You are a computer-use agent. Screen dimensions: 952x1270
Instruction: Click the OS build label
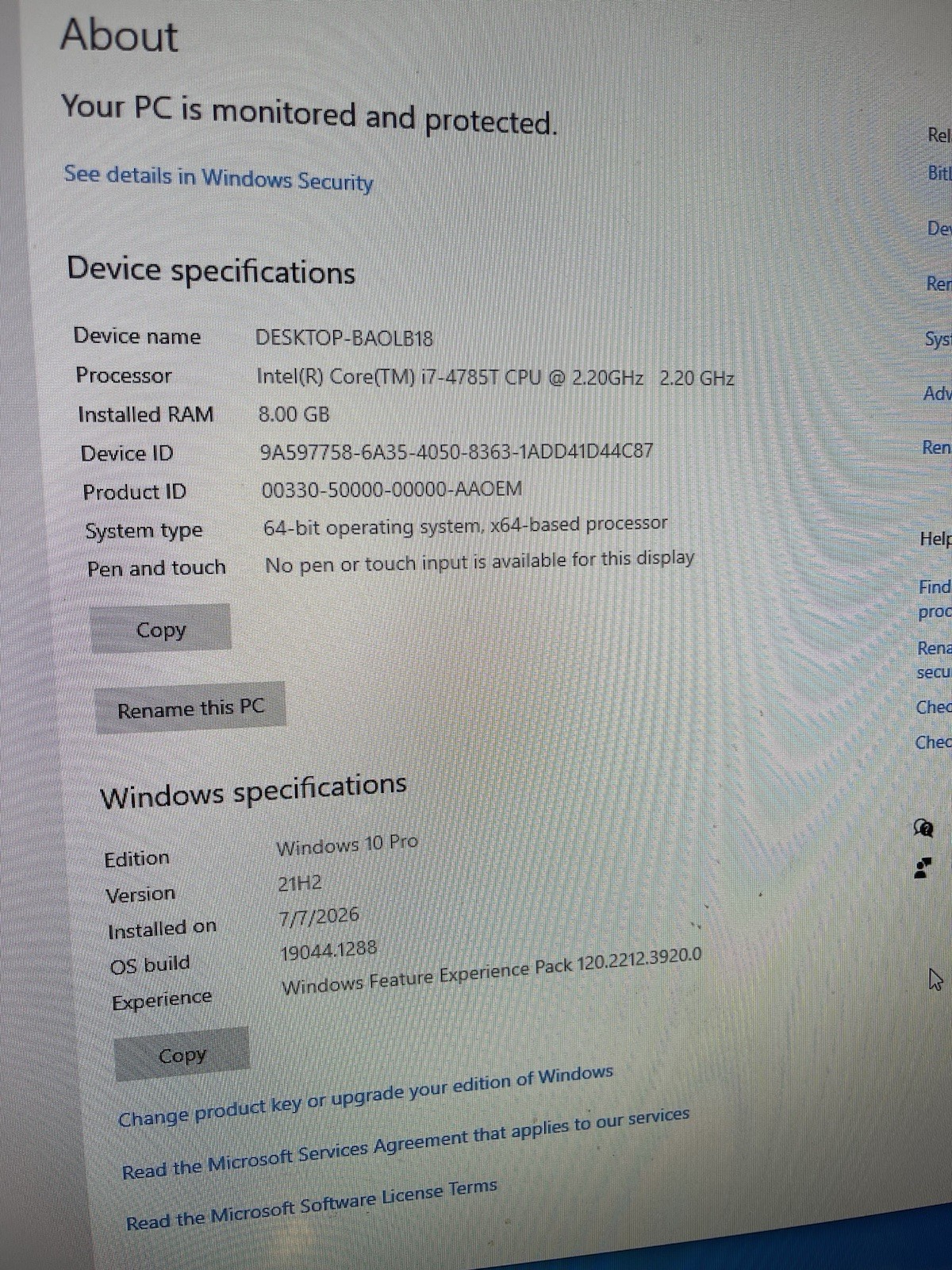pos(150,965)
